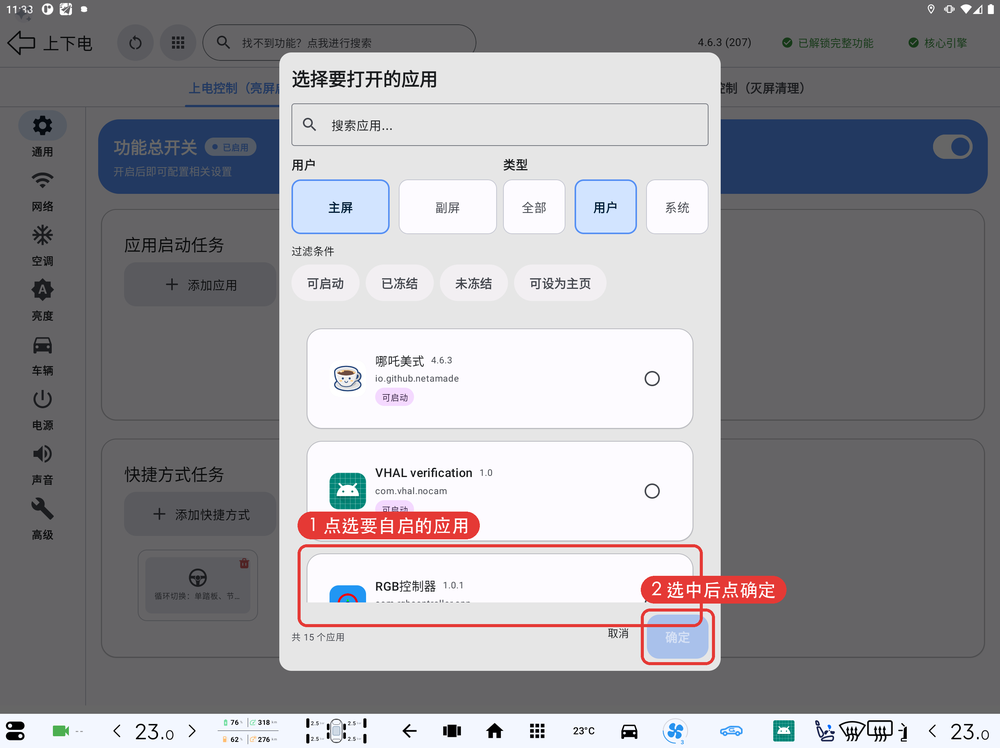1000x748 pixels.
Task: Open the steering wheel shortcut card
Action: tap(198, 585)
